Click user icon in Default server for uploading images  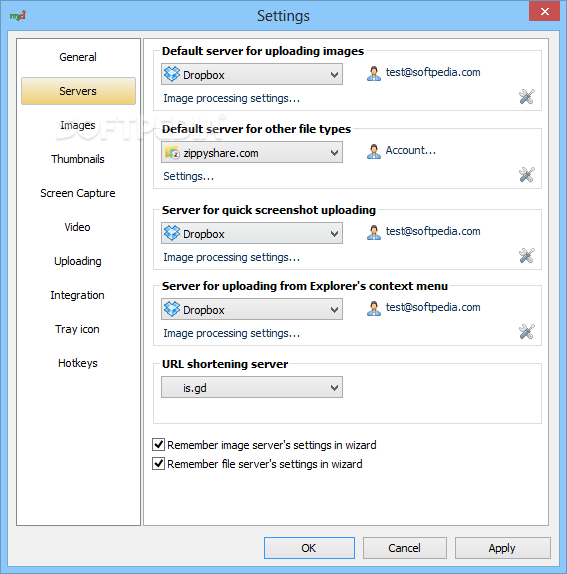pos(373,73)
